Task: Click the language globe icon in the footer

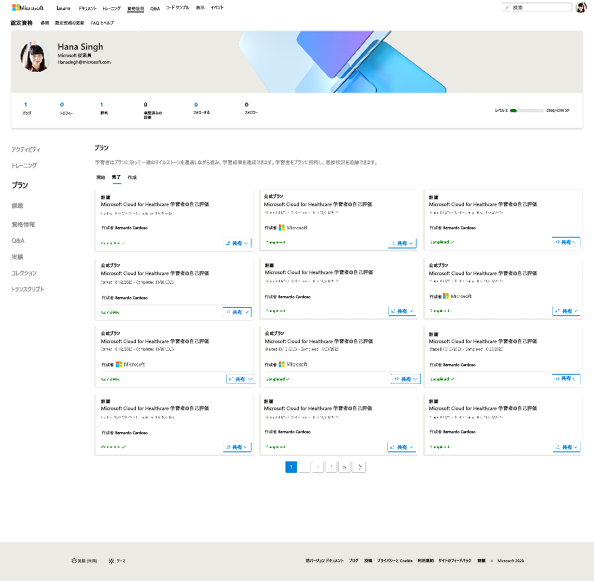Action: pyautogui.click(x=74, y=561)
